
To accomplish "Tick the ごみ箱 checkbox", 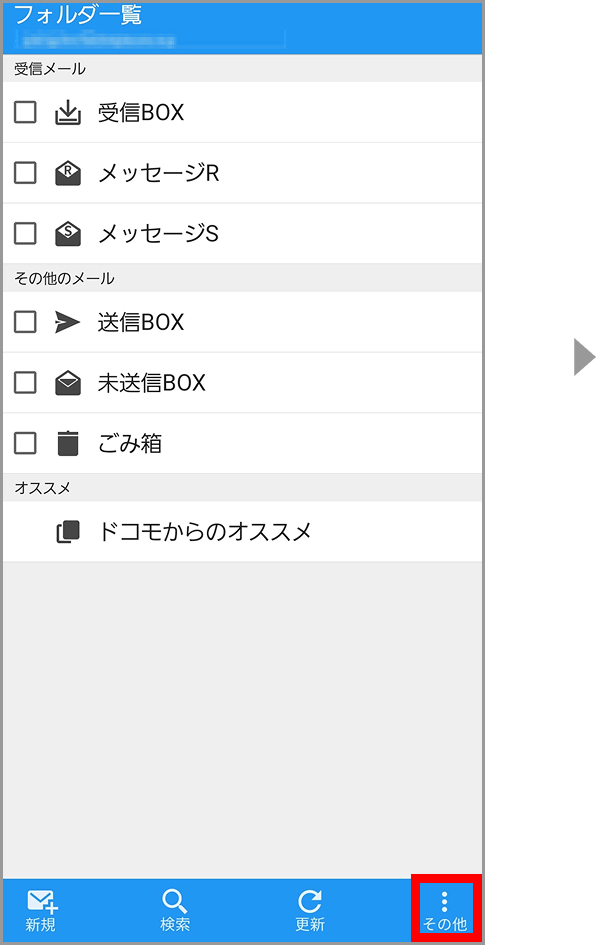I will [x=25, y=442].
